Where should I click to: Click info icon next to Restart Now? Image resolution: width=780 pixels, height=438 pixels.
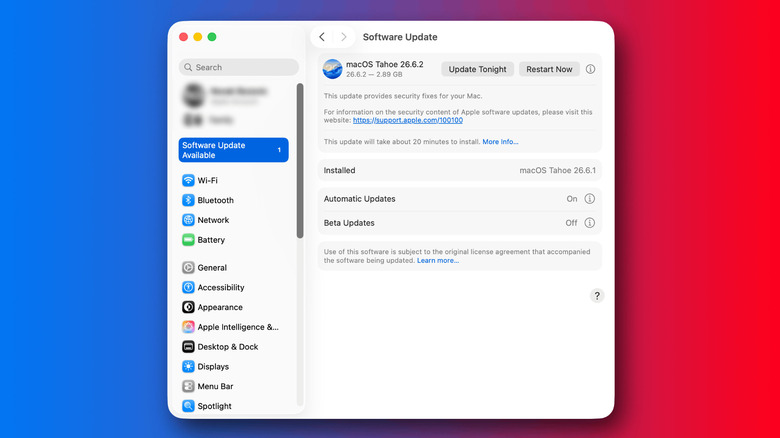click(590, 69)
